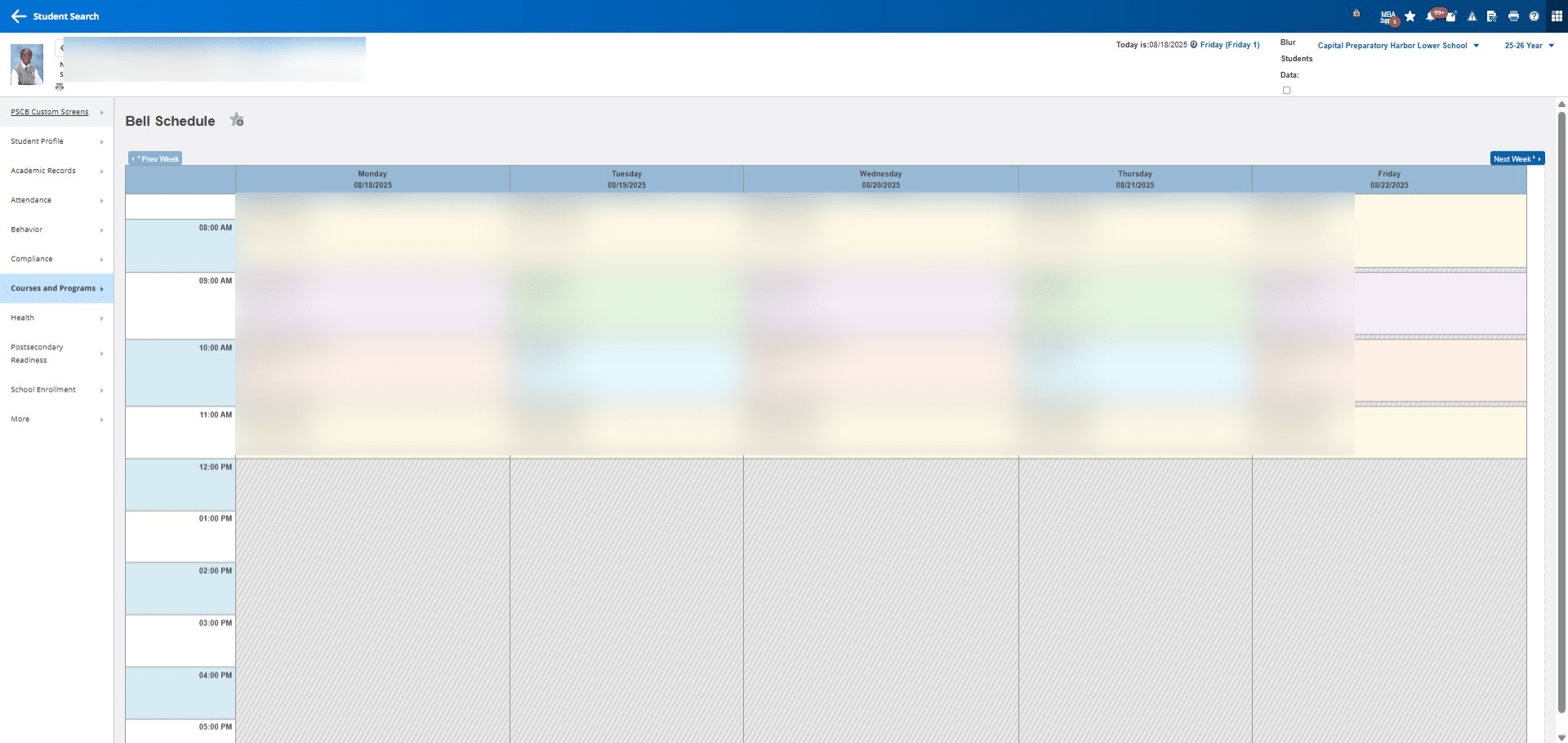The image size is (1568, 743).
Task: Click the small lock icon in the header
Action: coord(1356,13)
